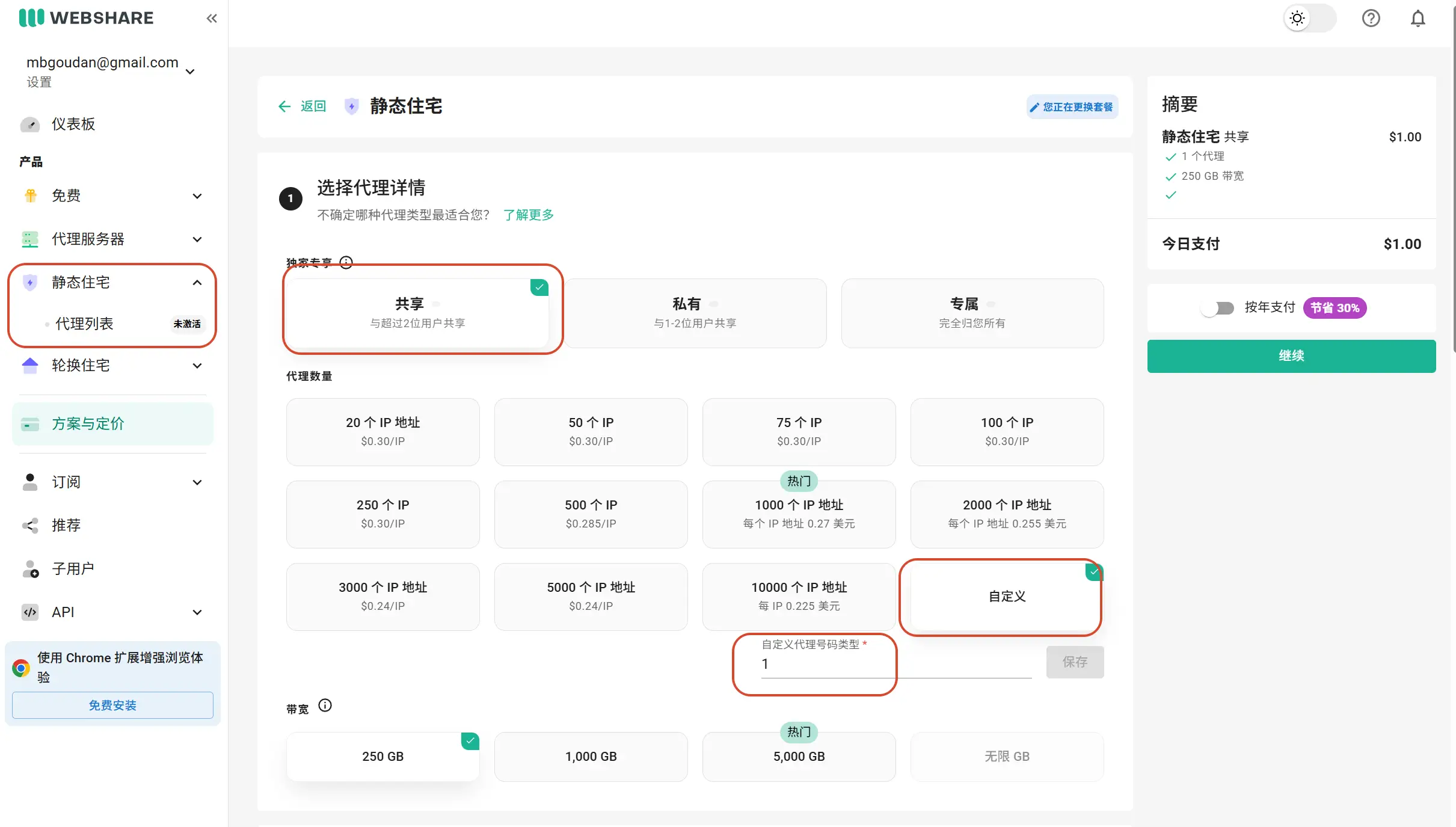Click custom proxy number input field

895,664
